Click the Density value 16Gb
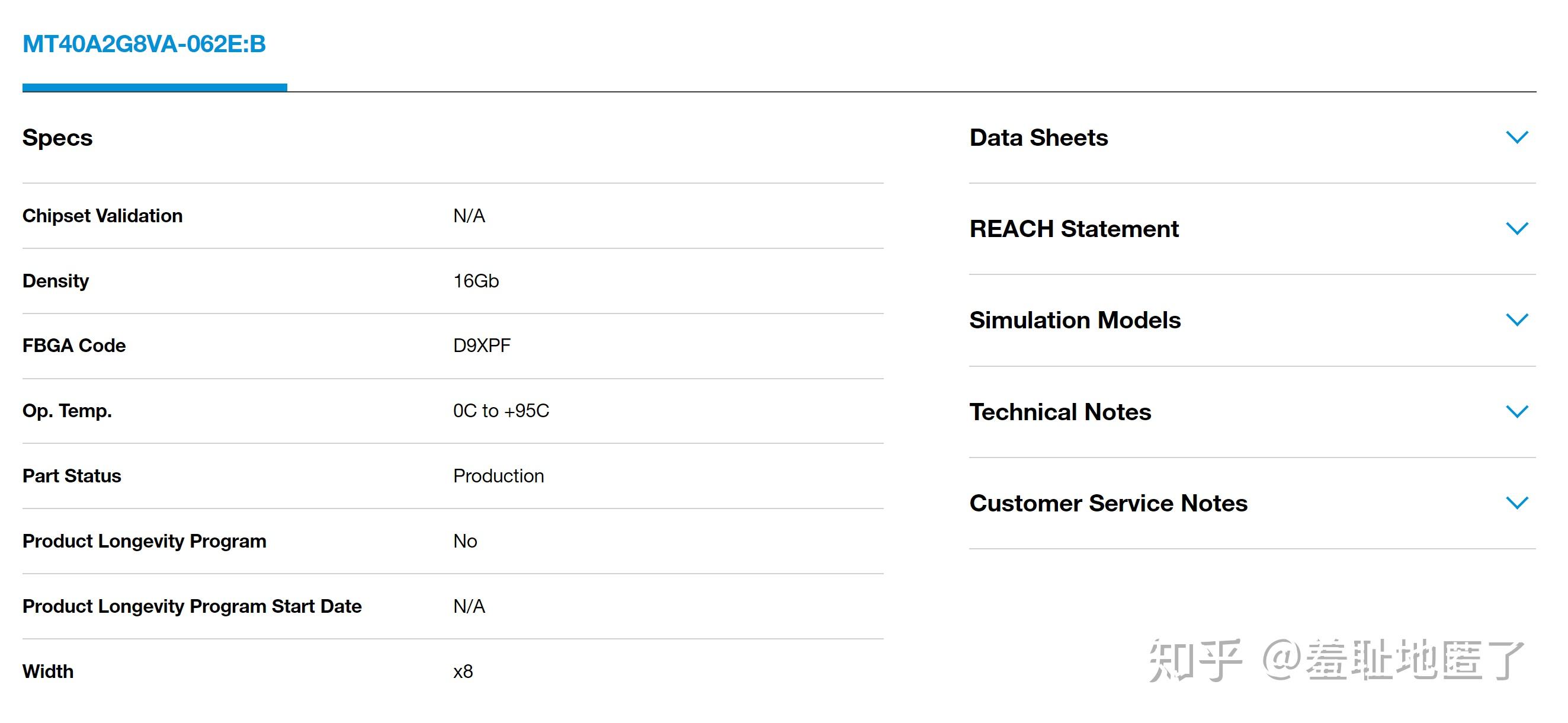Viewport: 1568px width, 723px height. click(476, 281)
